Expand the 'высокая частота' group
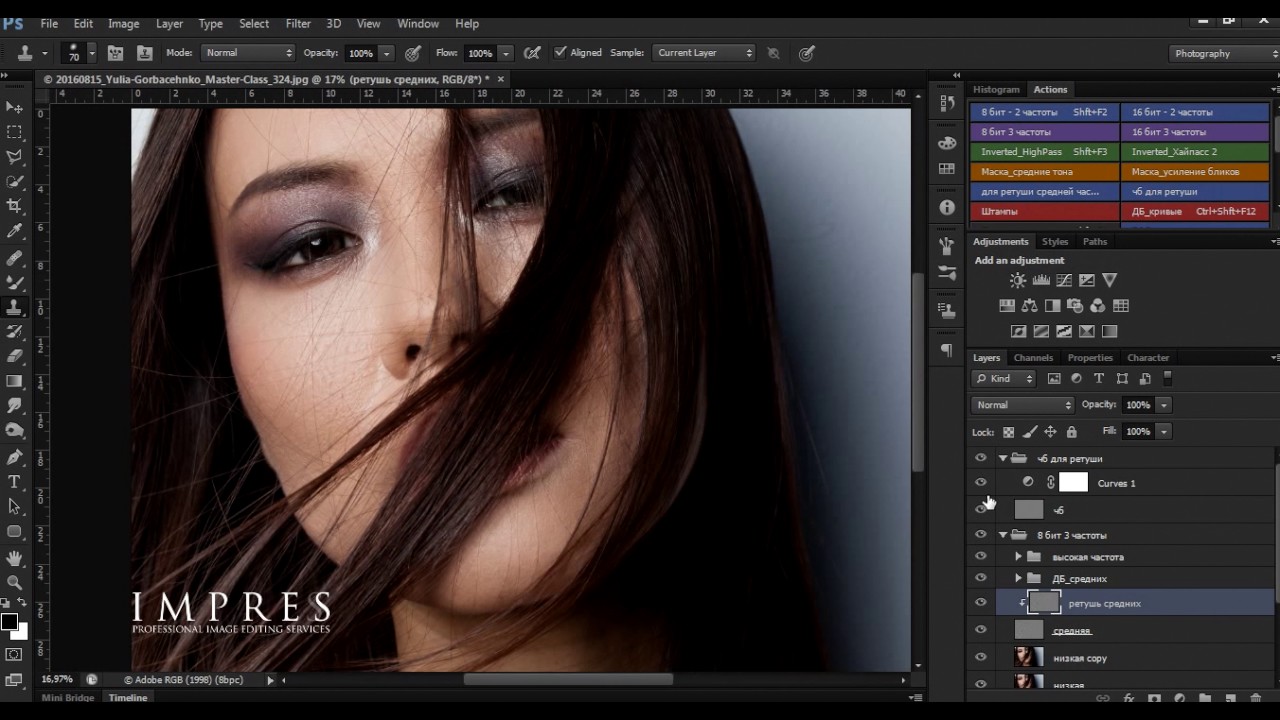The image size is (1280, 720). click(1018, 557)
